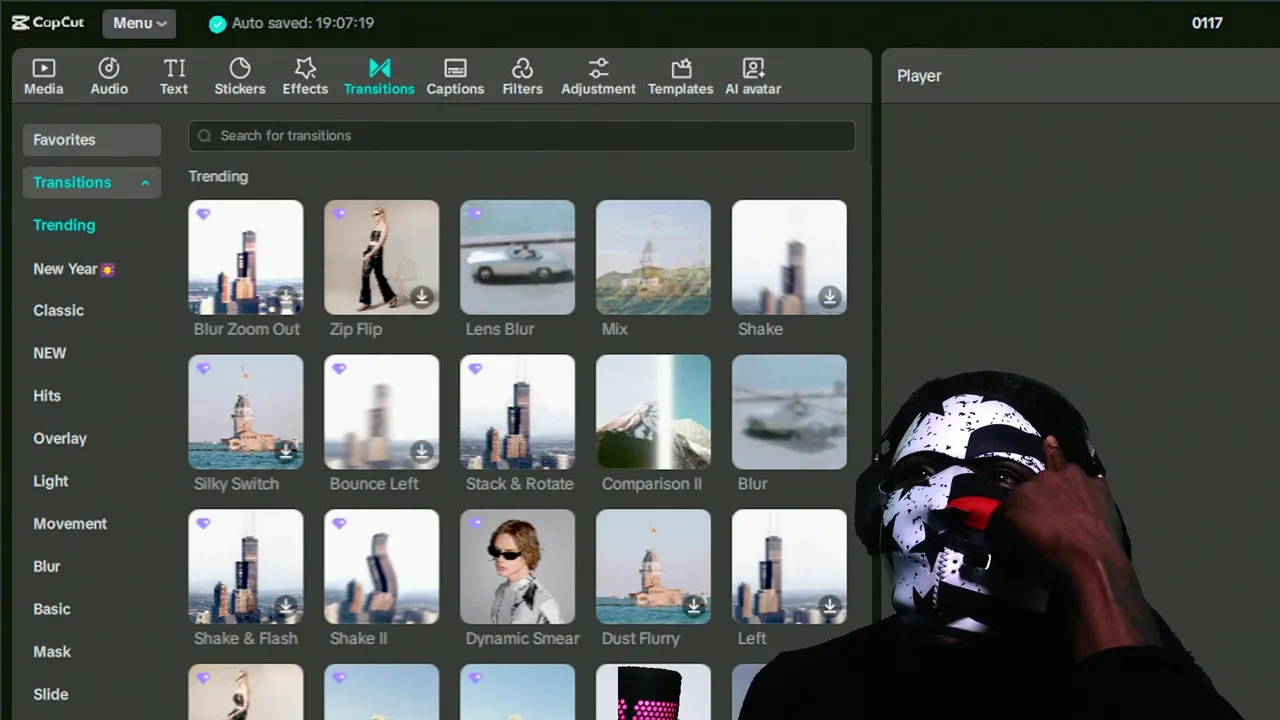Click the Pro gem on Dynamic Smear
This screenshot has height=720, width=1280.
click(475, 524)
